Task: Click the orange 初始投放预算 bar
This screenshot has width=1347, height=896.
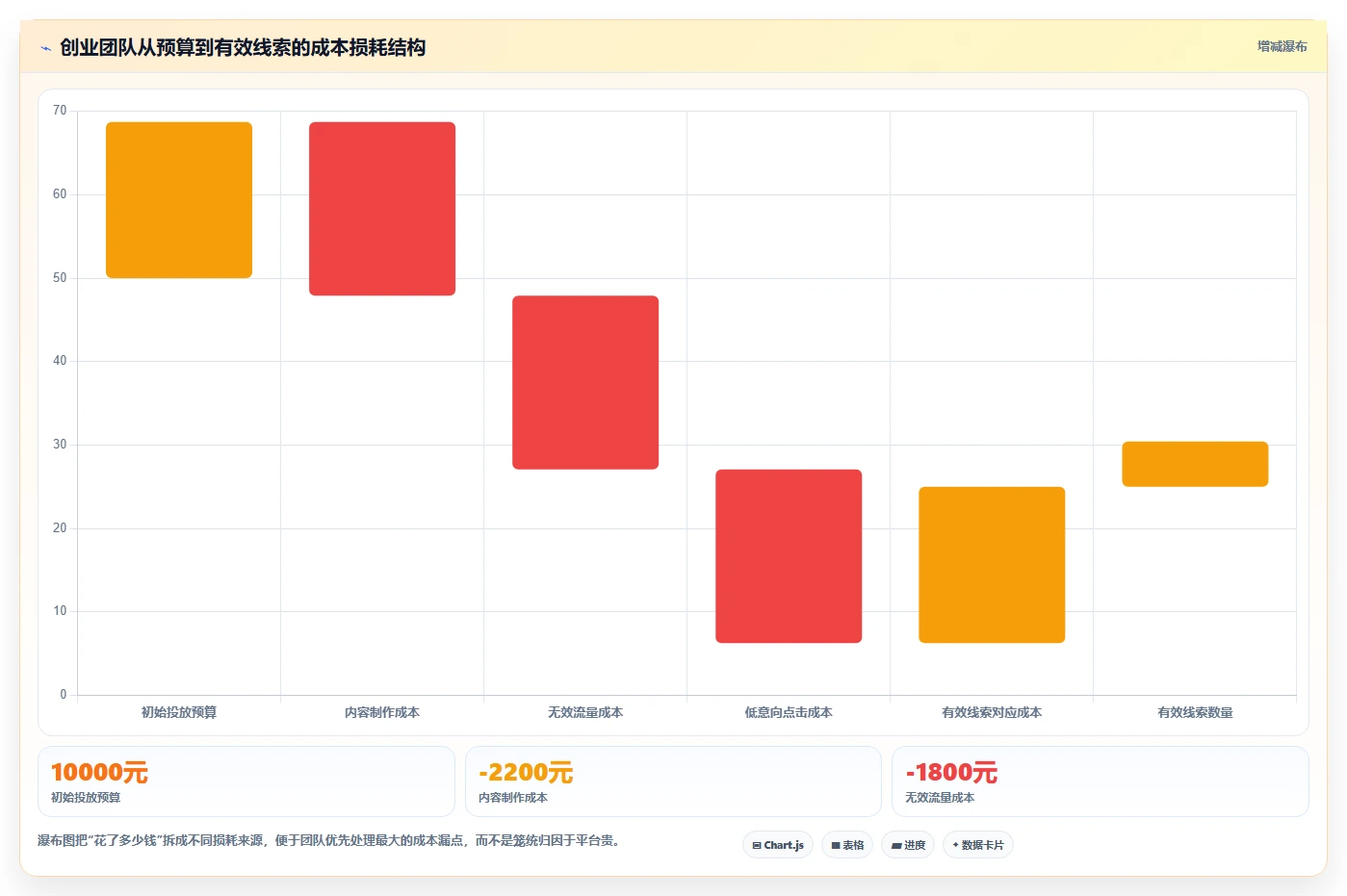Action: click(x=179, y=200)
